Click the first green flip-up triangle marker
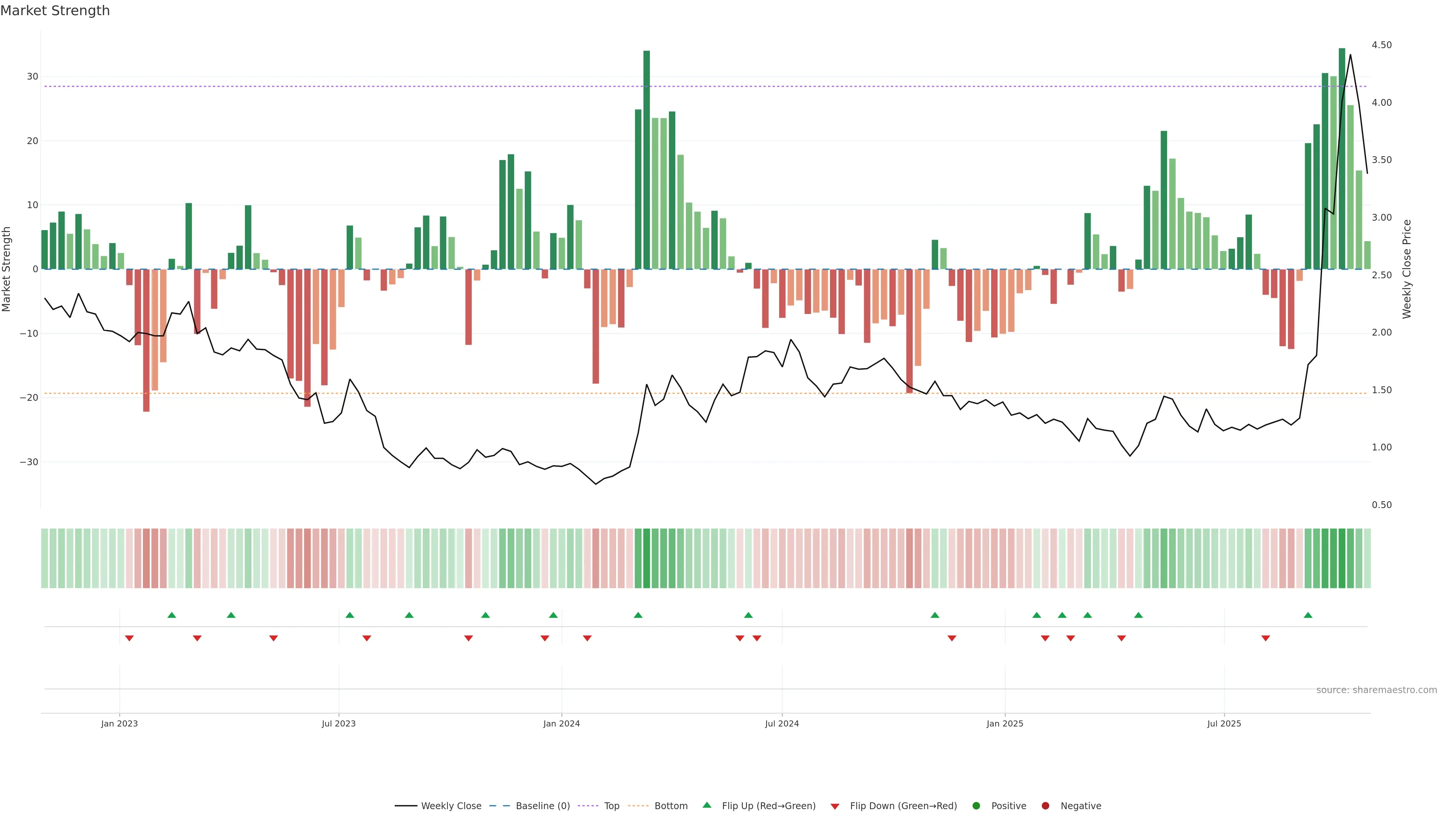1456x819 pixels. [172, 615]
